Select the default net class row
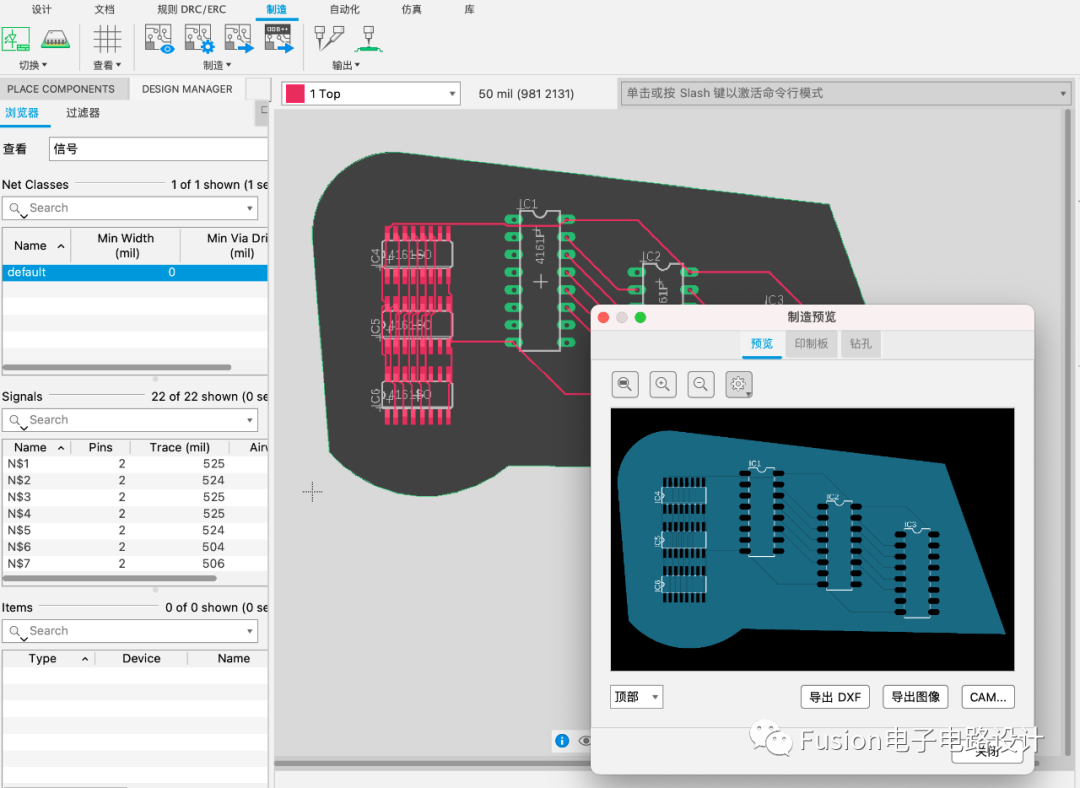This screenshot has height=788, width=1080. pyautogui.click(x=134, y=273)
